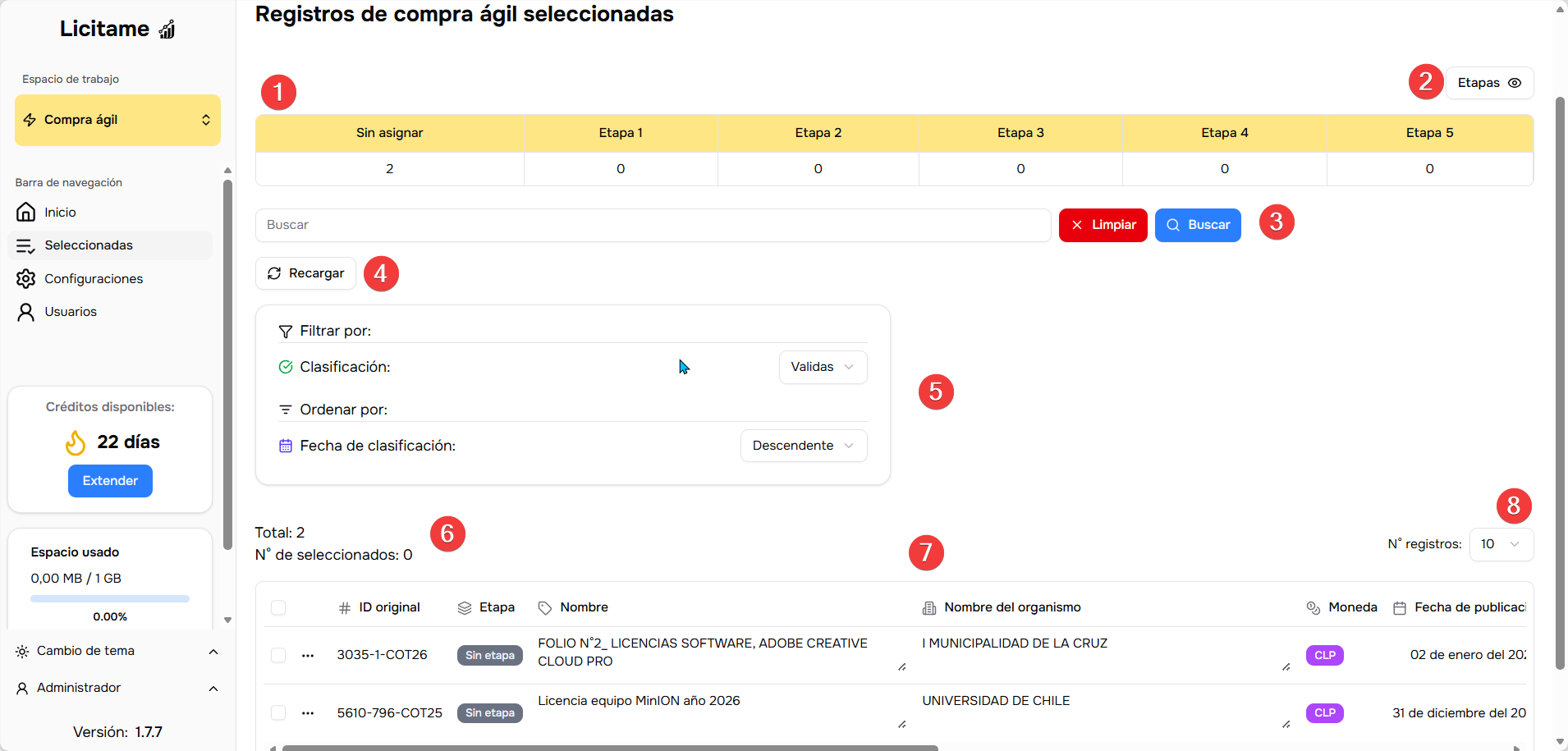Screen dimensions: 1568x751
Task: Click the three-dot menu for 3035-1-COT26
Action: (308, 656)
